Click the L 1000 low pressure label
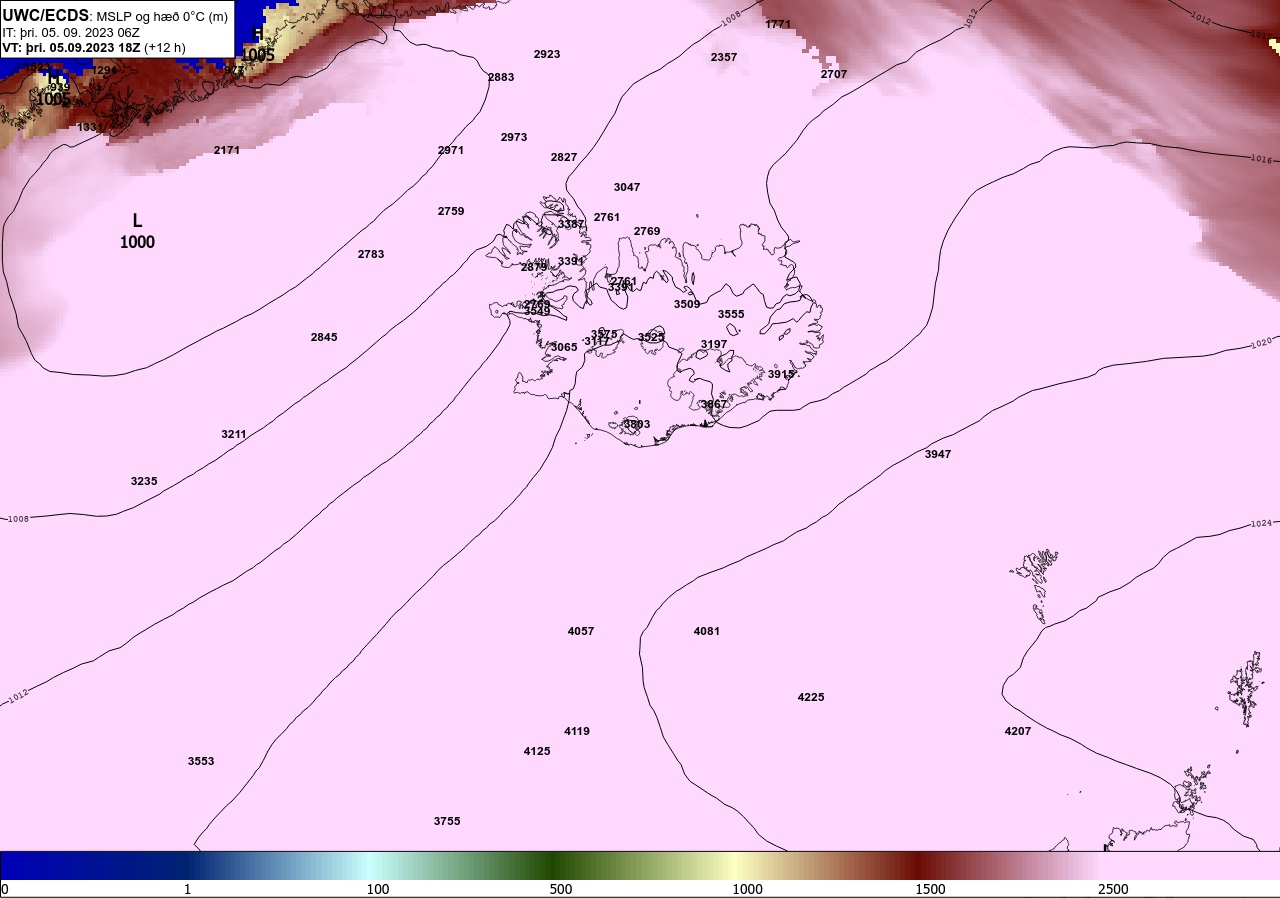Image resolution: width=1280 pixels, height=898 pixels. [x=137, y=231]
